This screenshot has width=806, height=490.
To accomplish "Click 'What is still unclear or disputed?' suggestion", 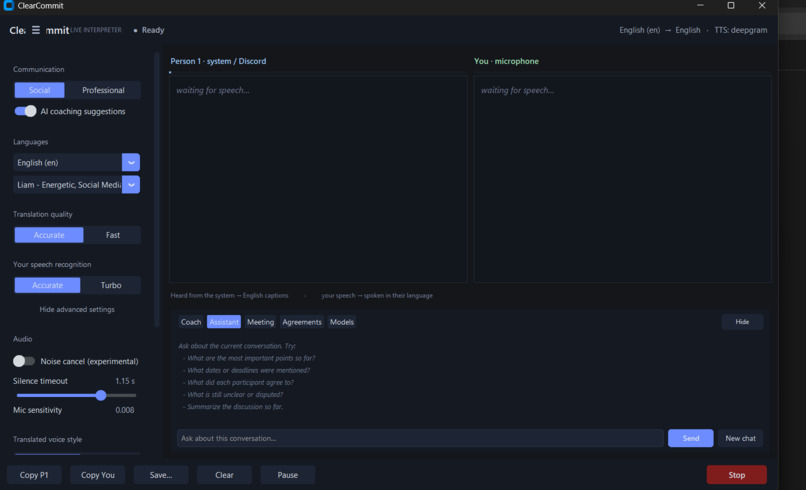I will [235, 395].
